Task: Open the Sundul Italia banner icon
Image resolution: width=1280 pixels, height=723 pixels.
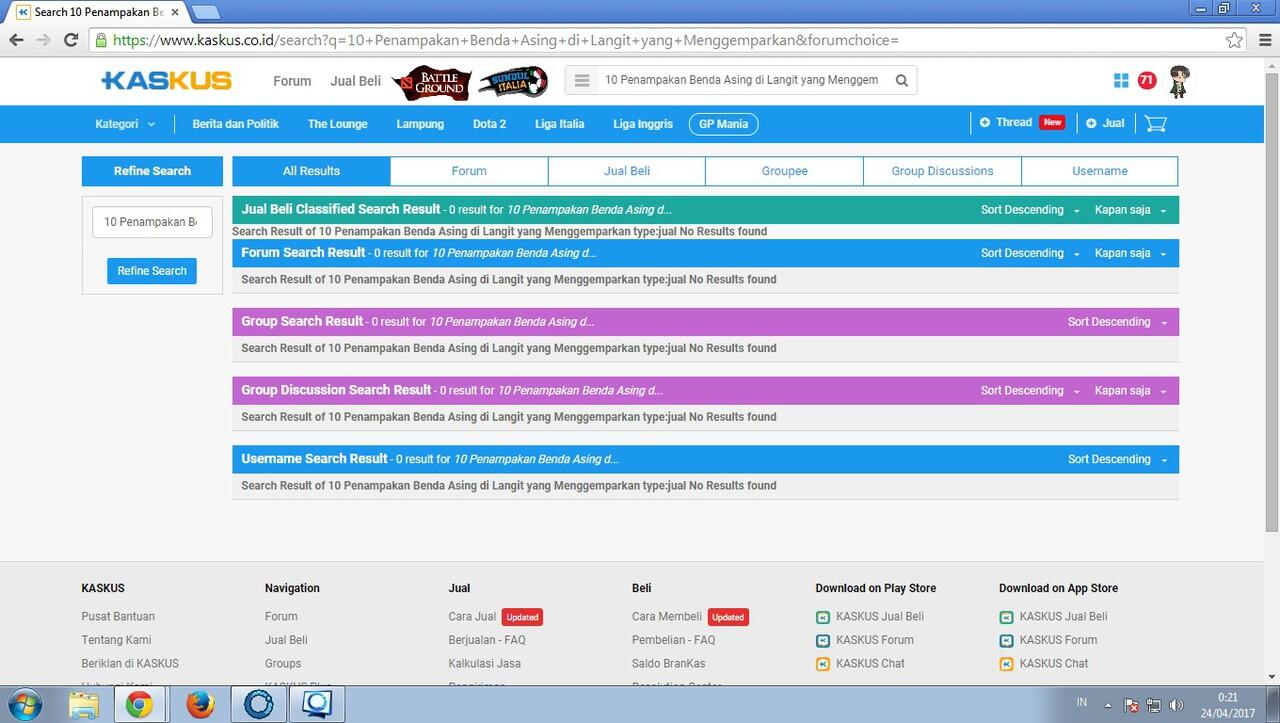Action: click(513, 82)
